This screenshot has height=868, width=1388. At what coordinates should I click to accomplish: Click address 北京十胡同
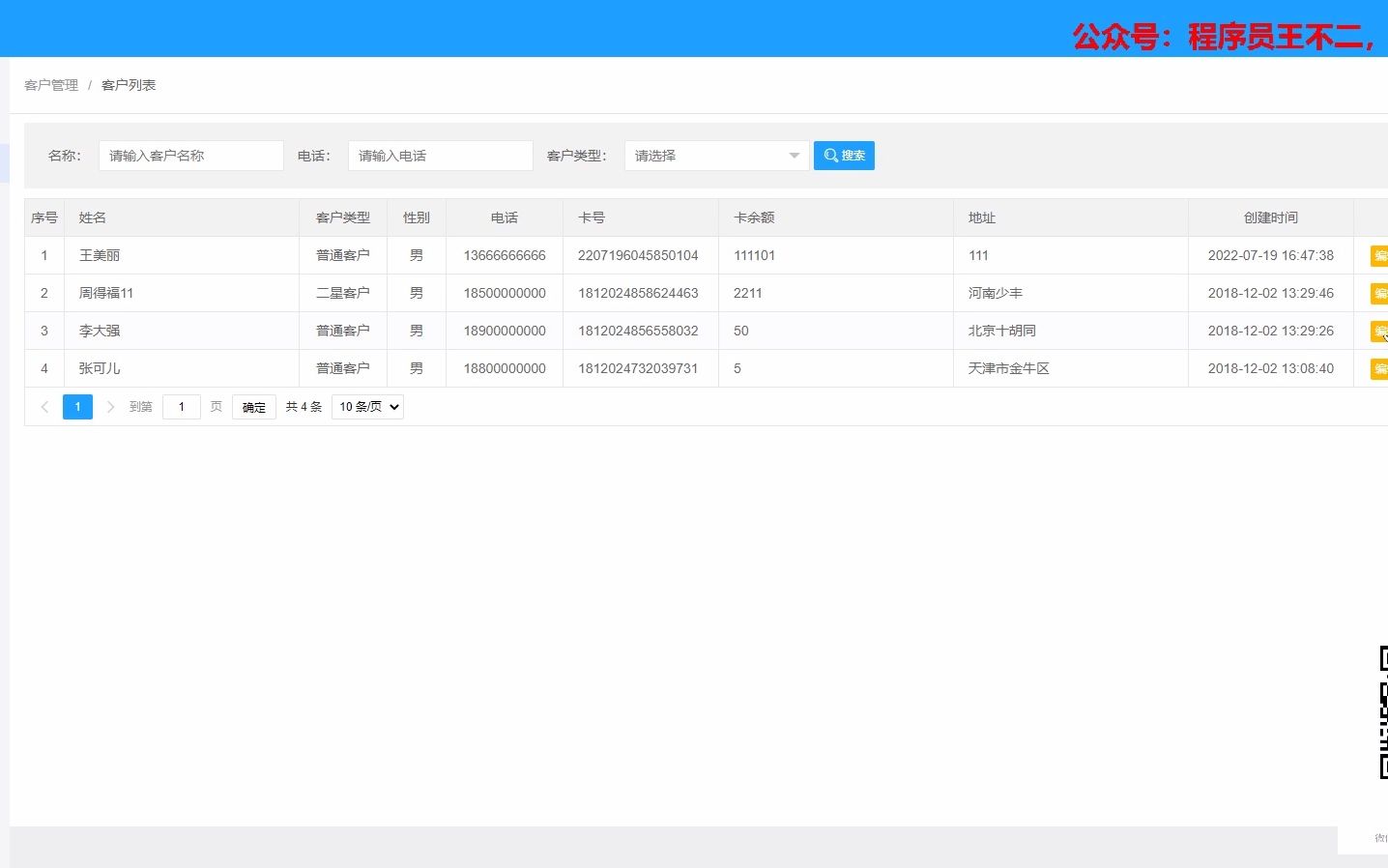(1002, 331)
